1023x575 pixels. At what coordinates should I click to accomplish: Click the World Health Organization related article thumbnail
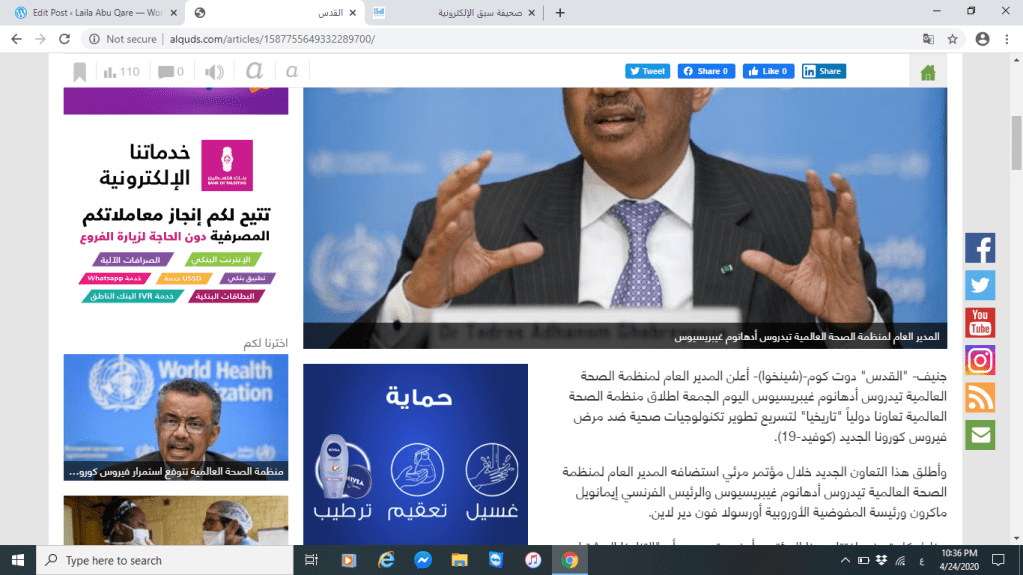(176, 417)
